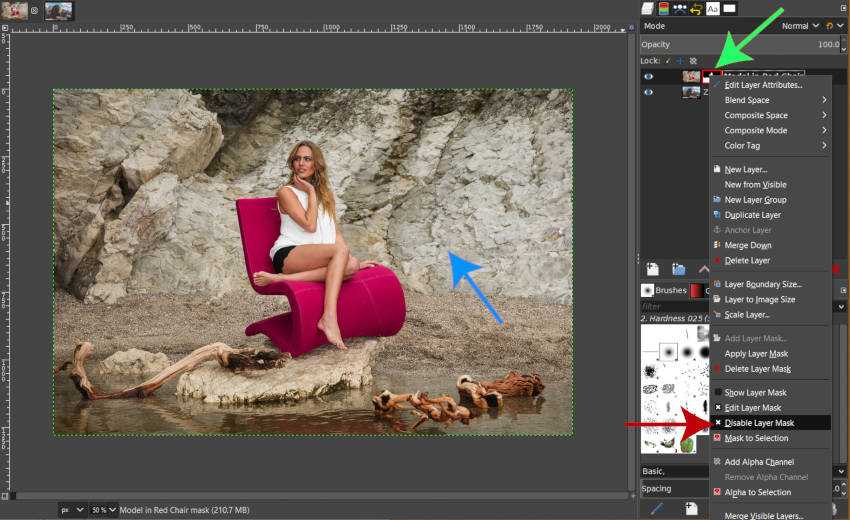Toggle Edit Layer Mask checkbox in menu
The width and height of the screenshot is (850, 520).
click(x=717, y=408)
